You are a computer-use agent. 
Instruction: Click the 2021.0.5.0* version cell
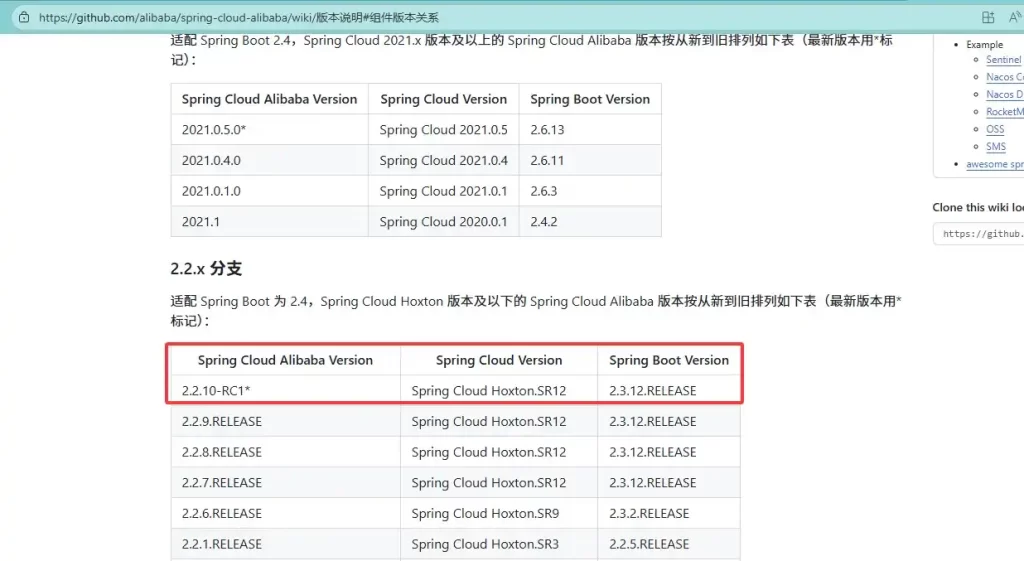point(214,130)
